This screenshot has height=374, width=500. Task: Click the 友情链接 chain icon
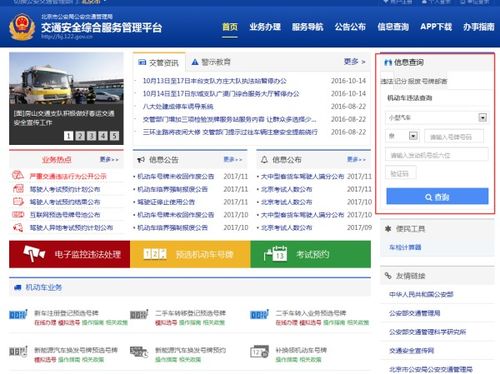click(x=388, y=276)
